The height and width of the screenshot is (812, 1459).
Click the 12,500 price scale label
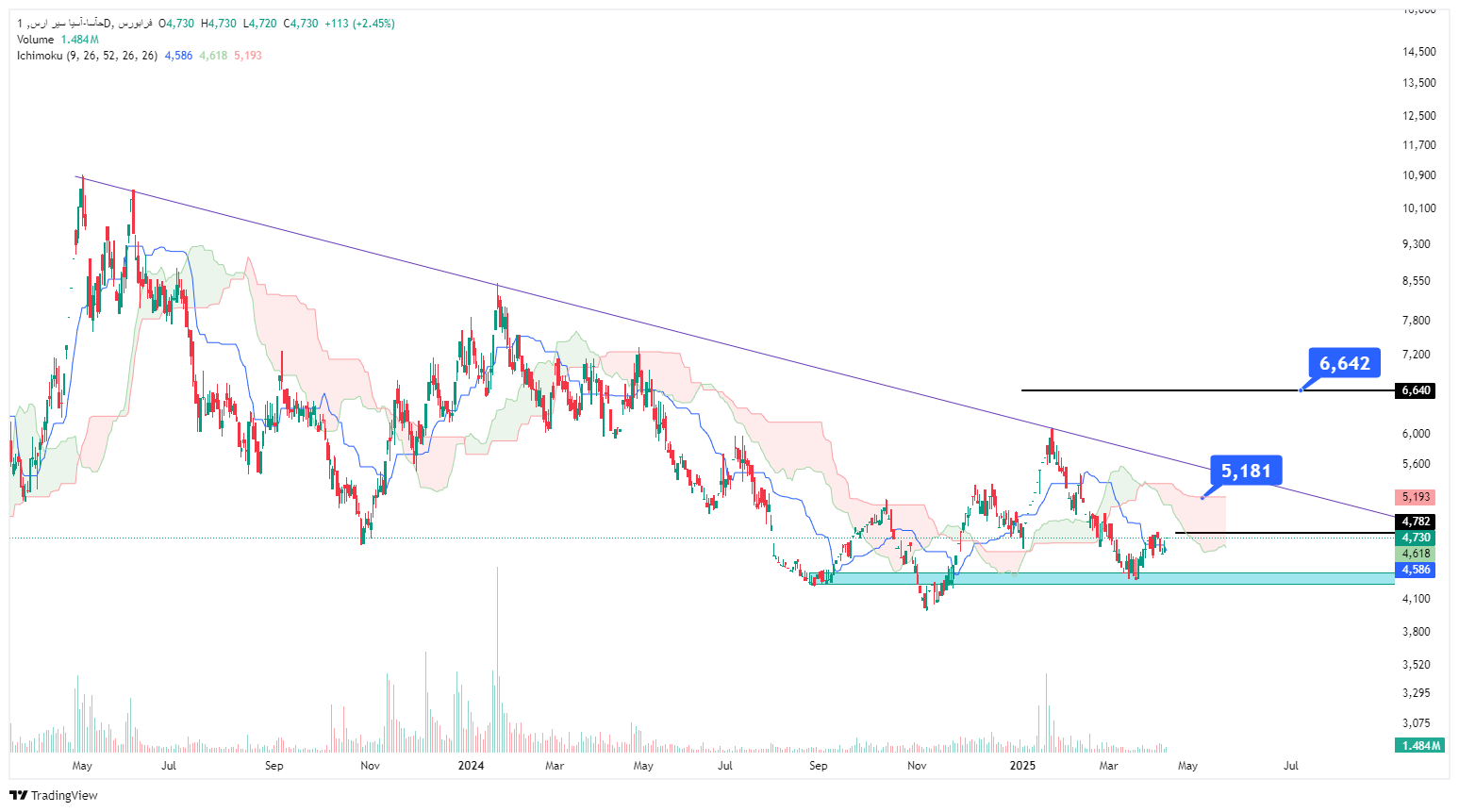coord(1419,116)
